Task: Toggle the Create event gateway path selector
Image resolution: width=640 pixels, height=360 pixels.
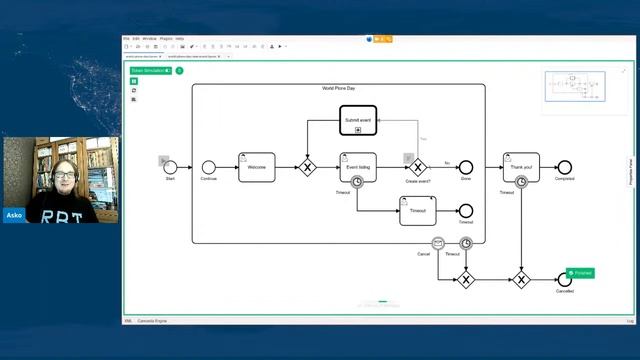Action: pos(409,158)
